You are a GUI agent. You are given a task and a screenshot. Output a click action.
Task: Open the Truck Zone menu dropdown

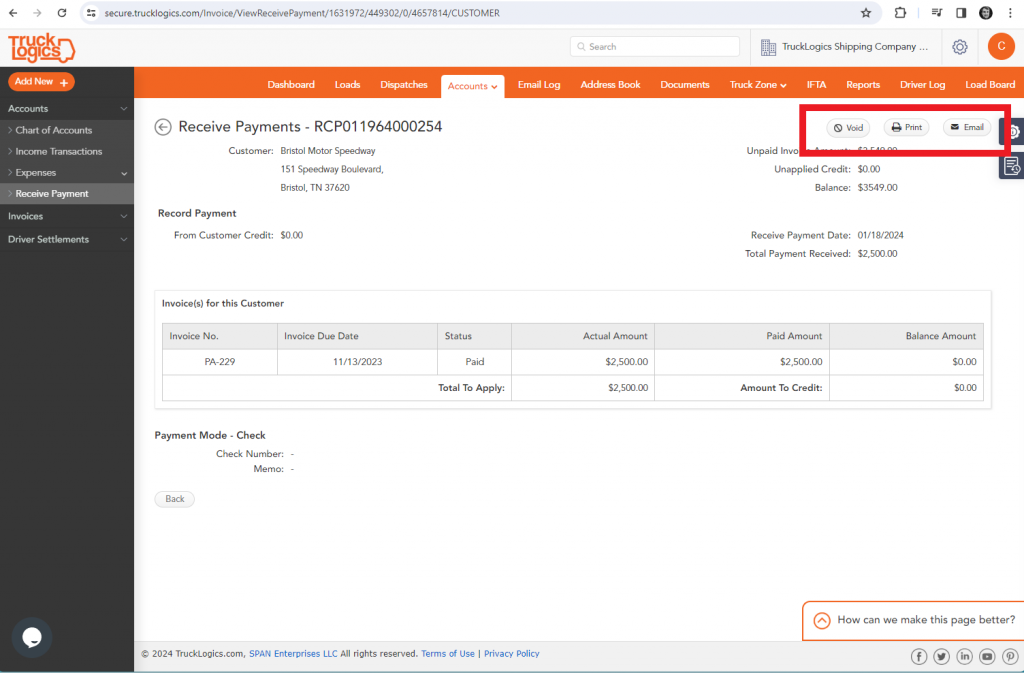click(758, 85)
